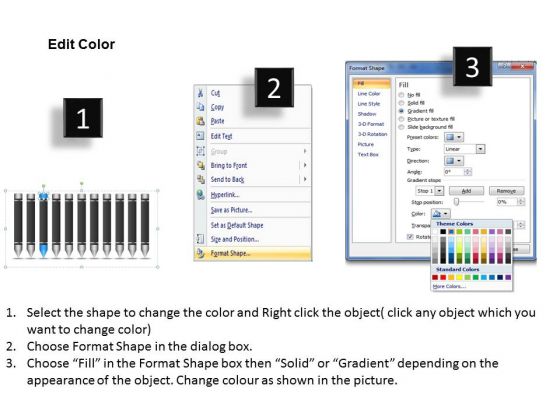Click the Add gradient stop button
Viewport: 560px width, 420px height.
click(x=466, y=191)
